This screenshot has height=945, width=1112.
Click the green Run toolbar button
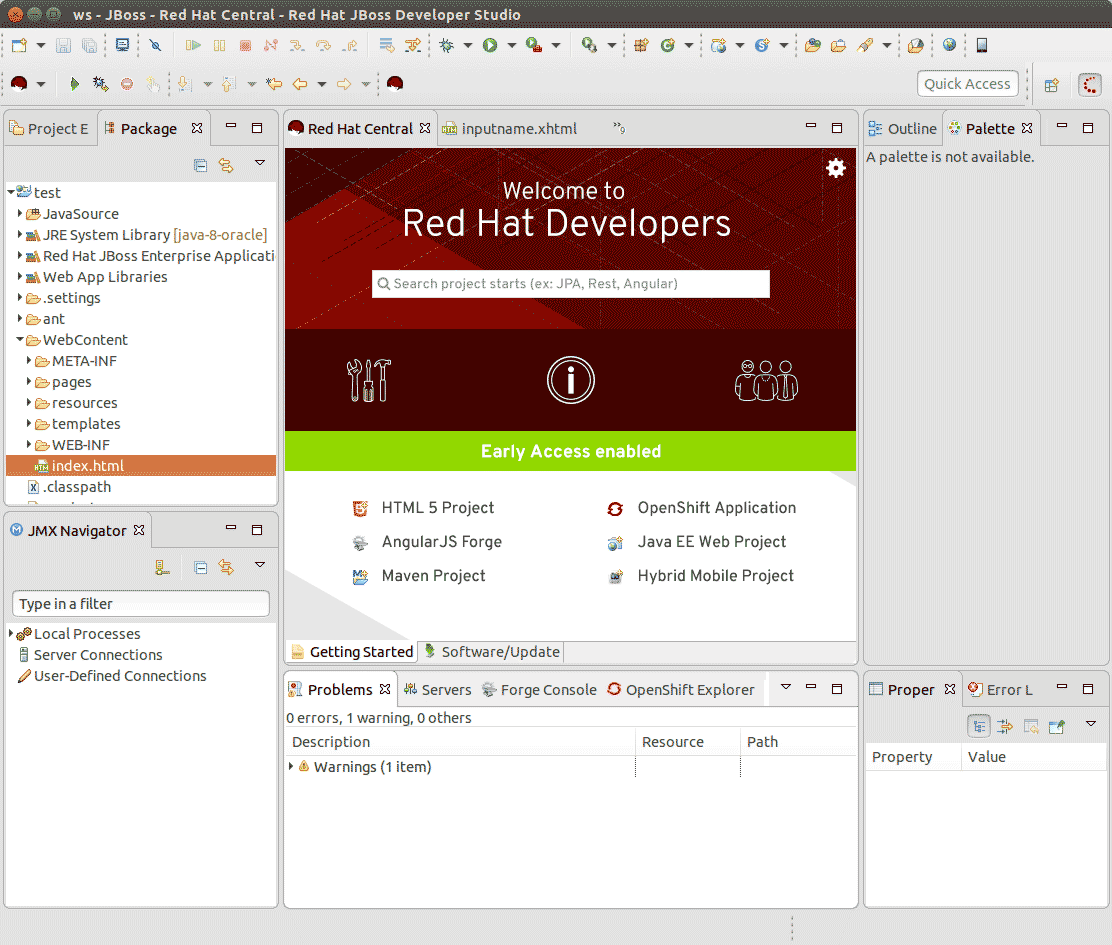coord(490,45)
